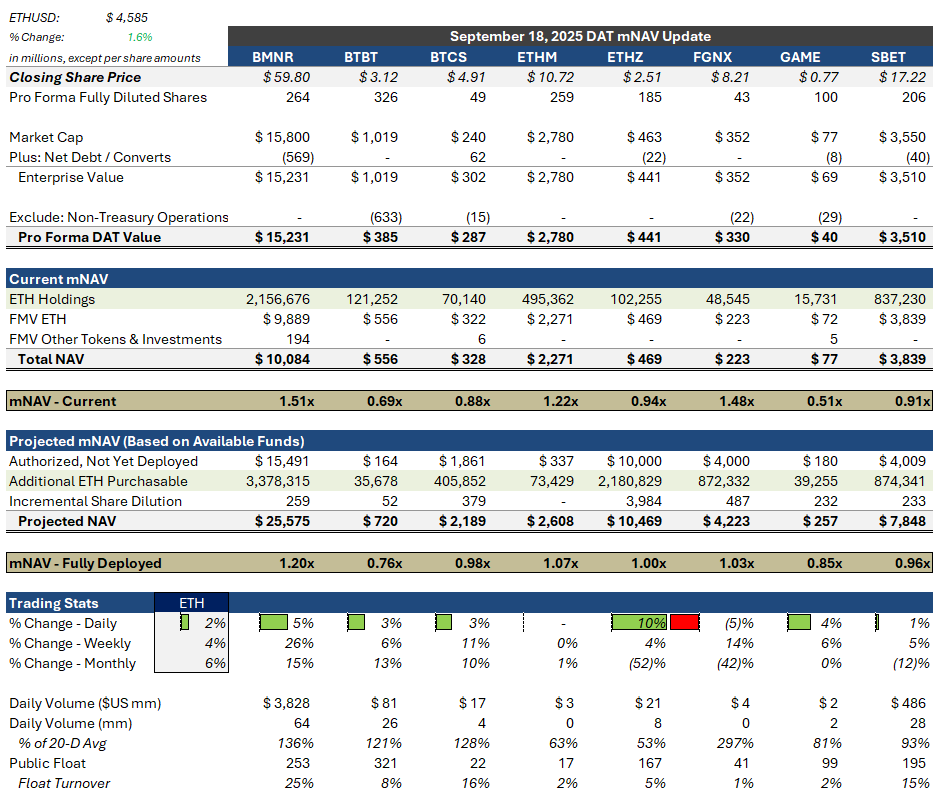Select BMNR public float 253
The width and height of the screenshot is (943, 797).
[x=298, y=763]
